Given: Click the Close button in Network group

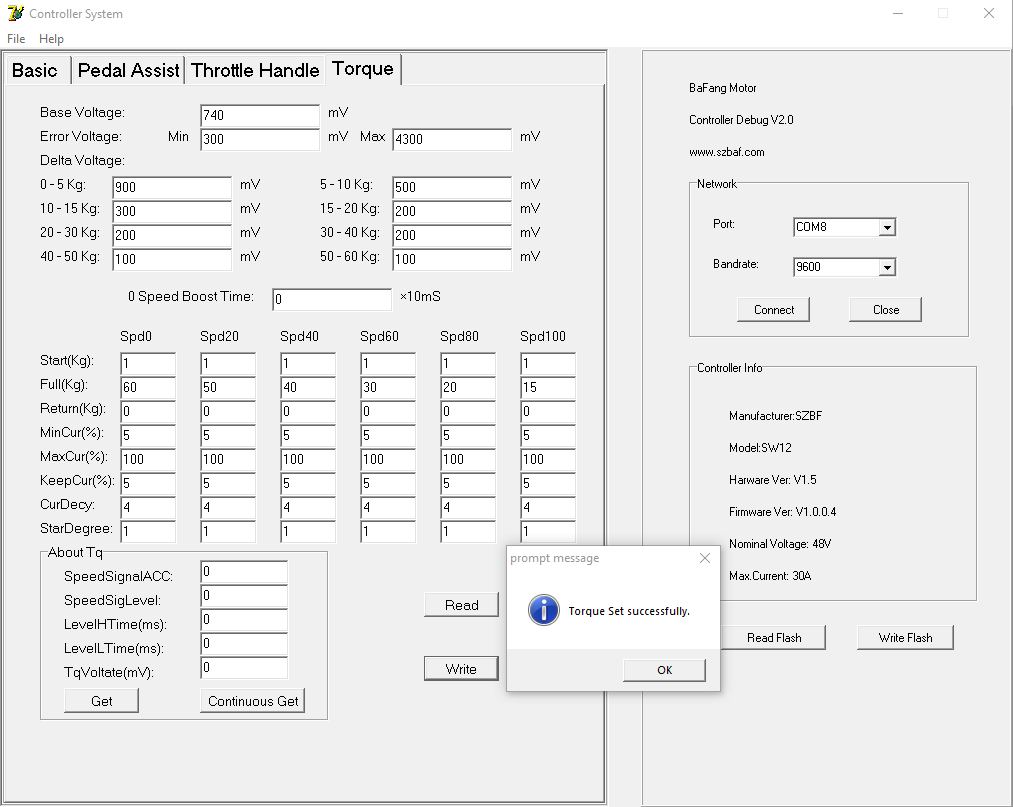Looking at the screenshot, I should [886, 309].
